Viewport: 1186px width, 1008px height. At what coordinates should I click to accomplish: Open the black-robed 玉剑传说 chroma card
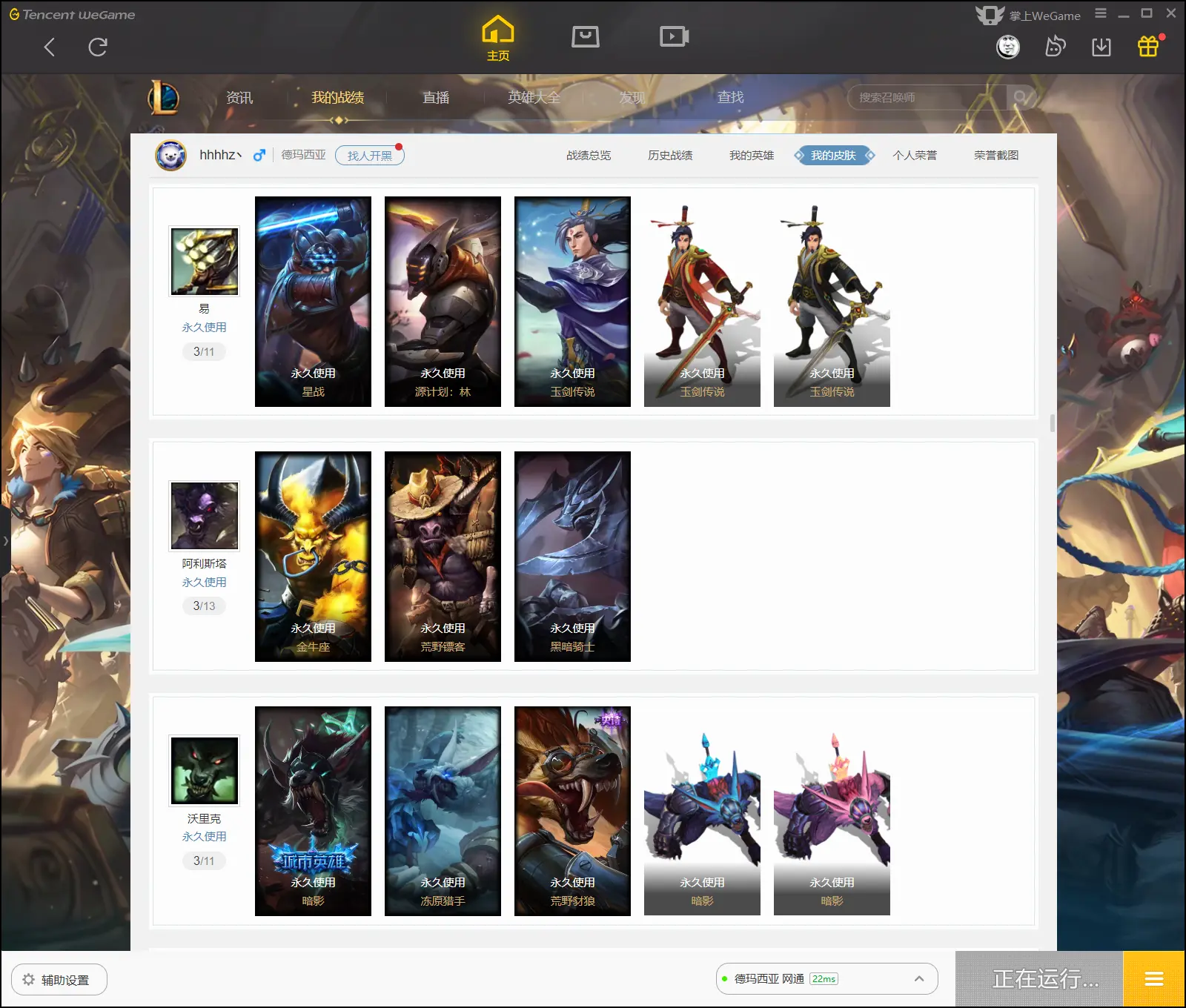[x=832, y=302]
